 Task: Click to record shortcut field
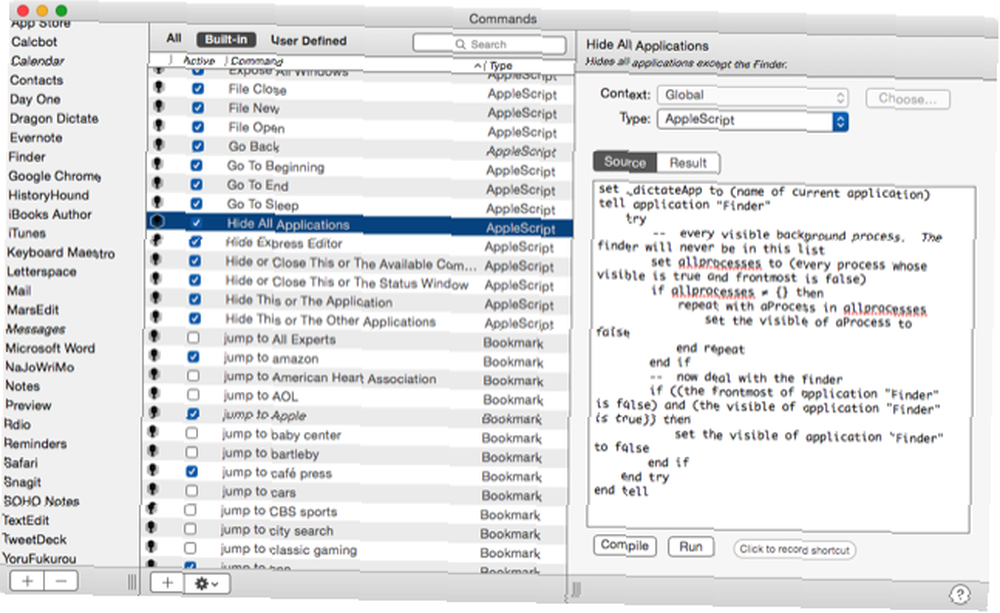(x=795, y=549)
